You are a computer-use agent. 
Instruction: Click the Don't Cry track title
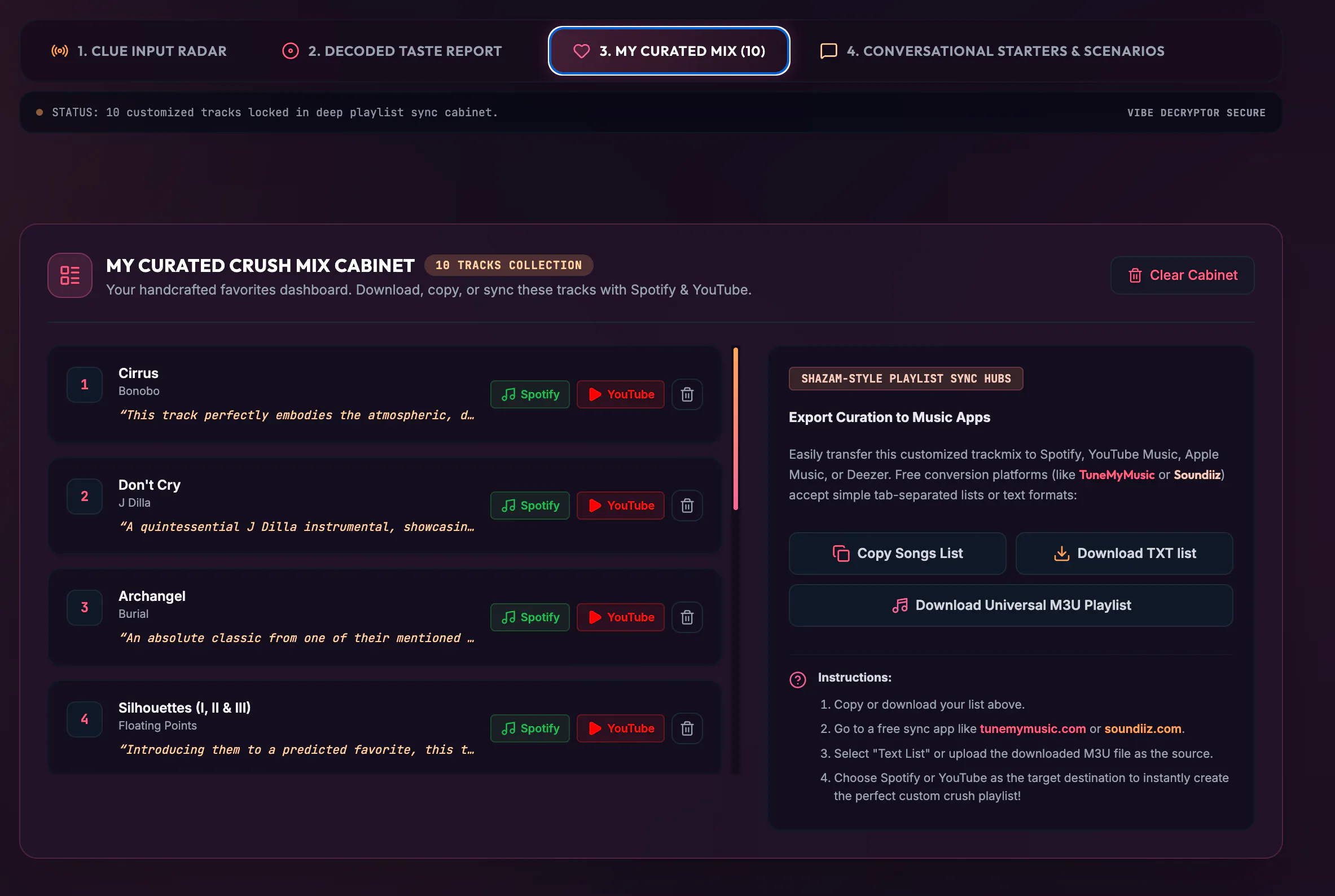(149, 485)
